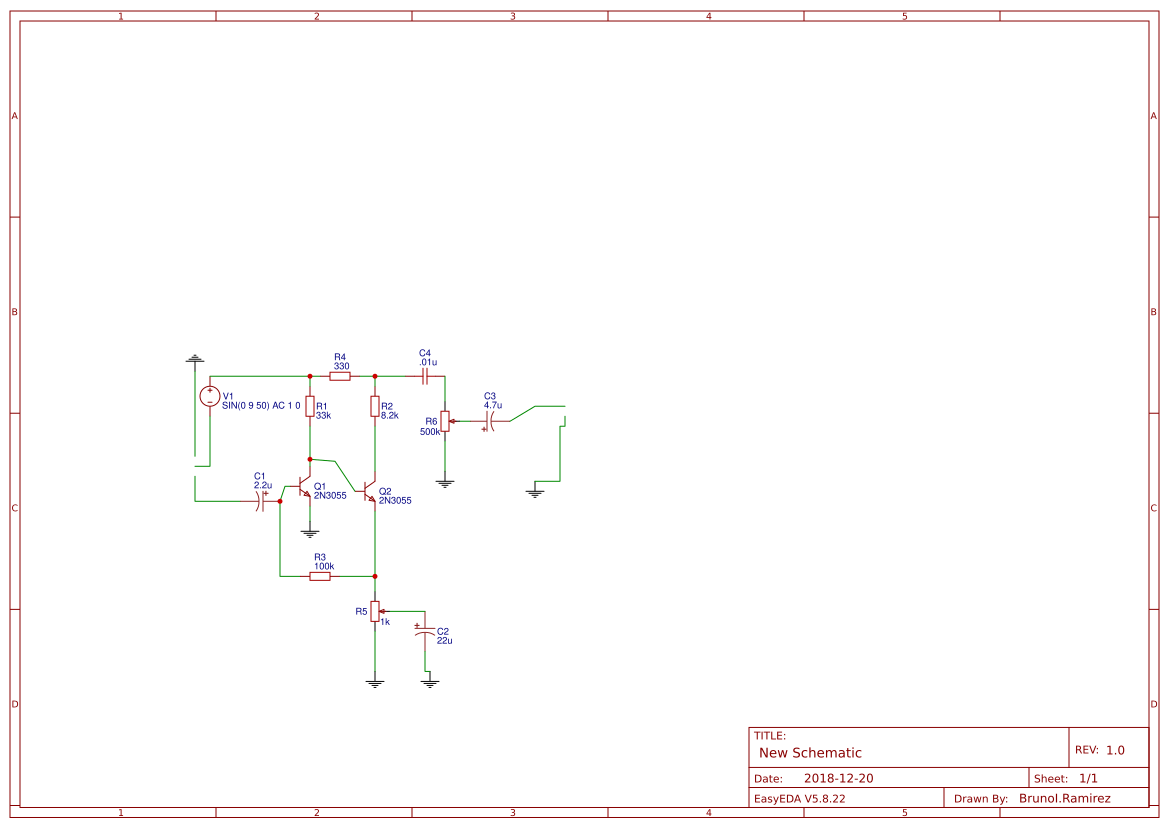Click the ground symbol below R6

[444, 483]
